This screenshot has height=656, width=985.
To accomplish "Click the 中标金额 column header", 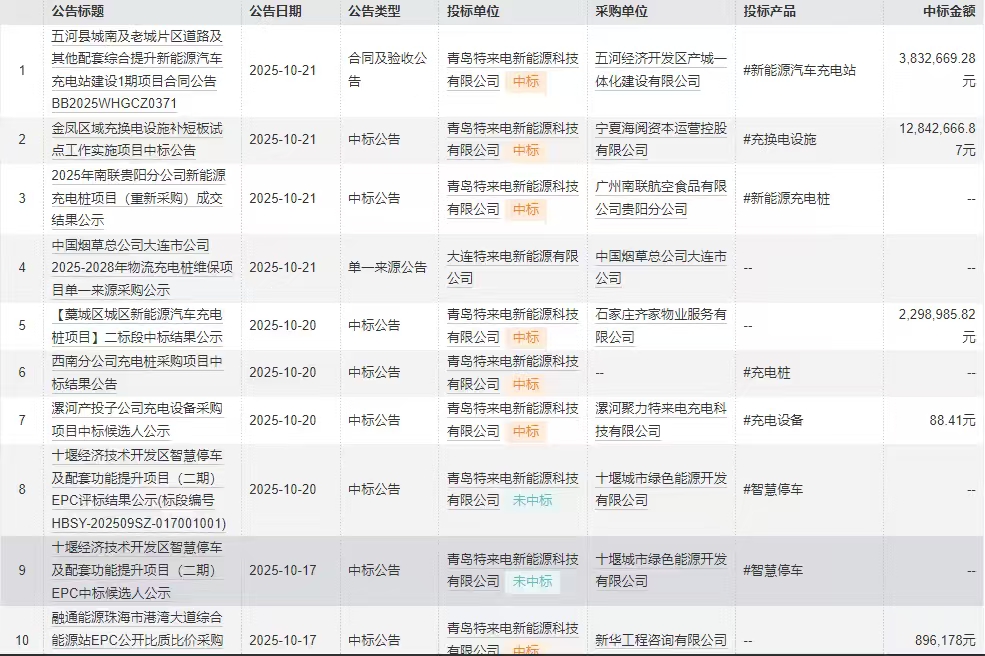I will pos(949,11).
